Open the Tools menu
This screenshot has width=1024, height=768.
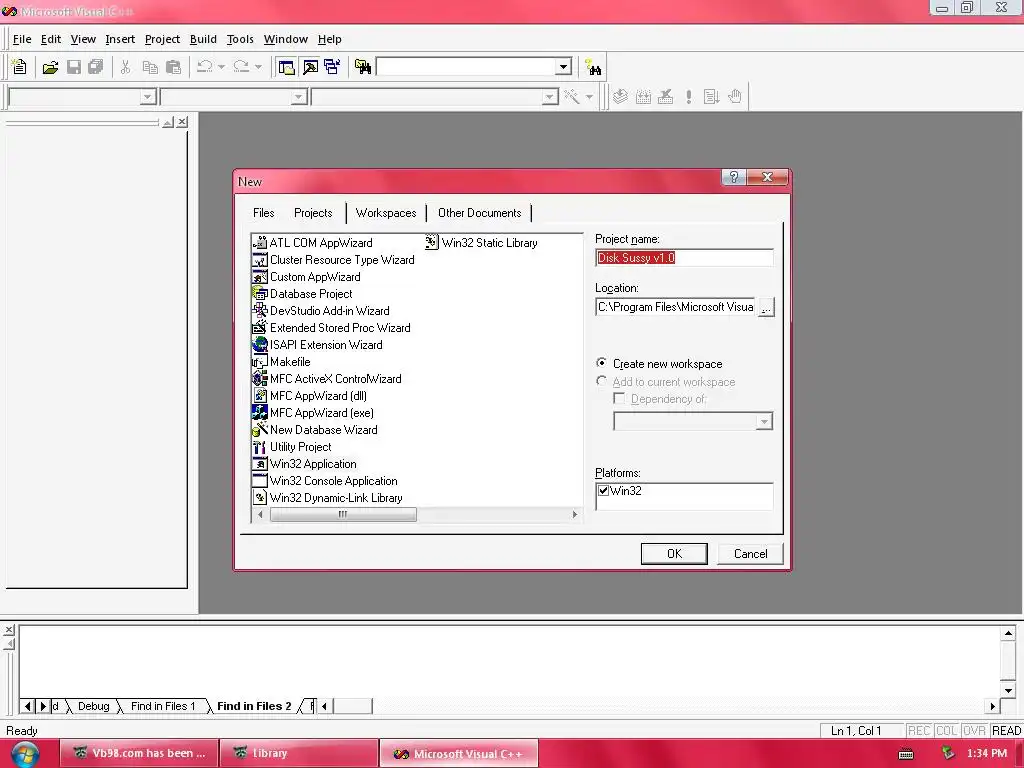(240, 39)
